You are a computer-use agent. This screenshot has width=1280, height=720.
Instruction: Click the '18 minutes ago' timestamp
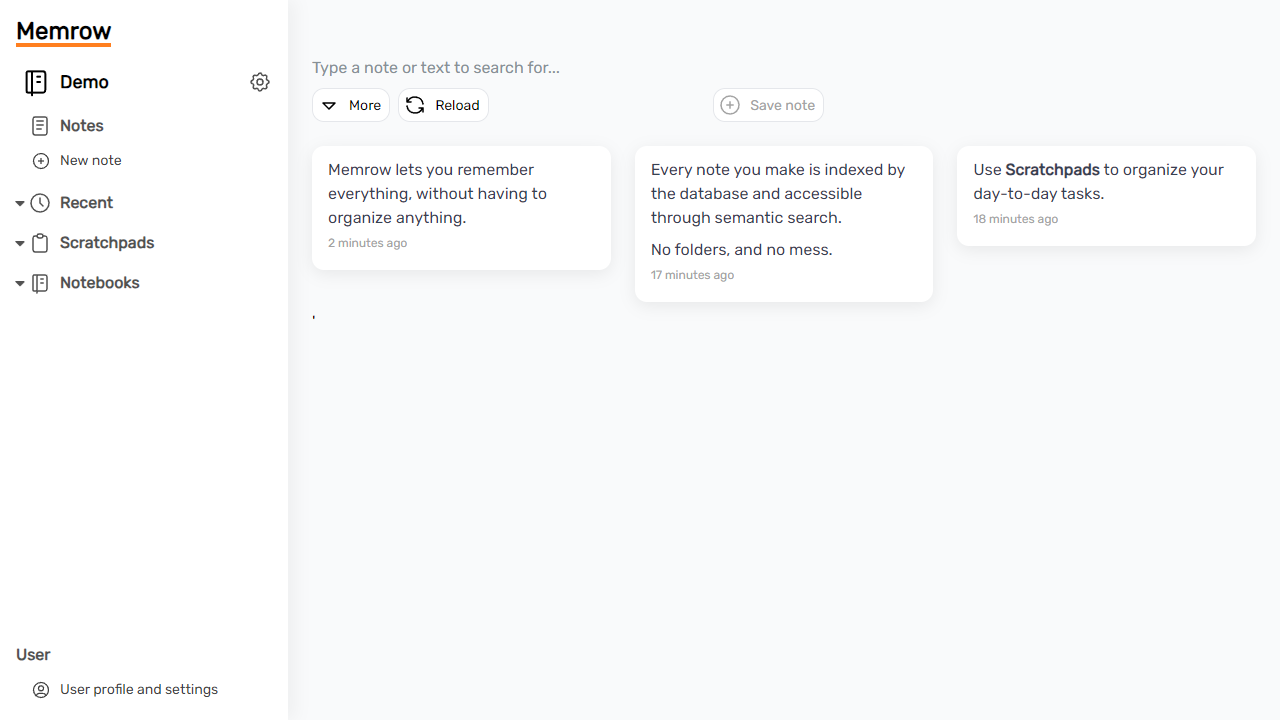tap(1015, 219)
